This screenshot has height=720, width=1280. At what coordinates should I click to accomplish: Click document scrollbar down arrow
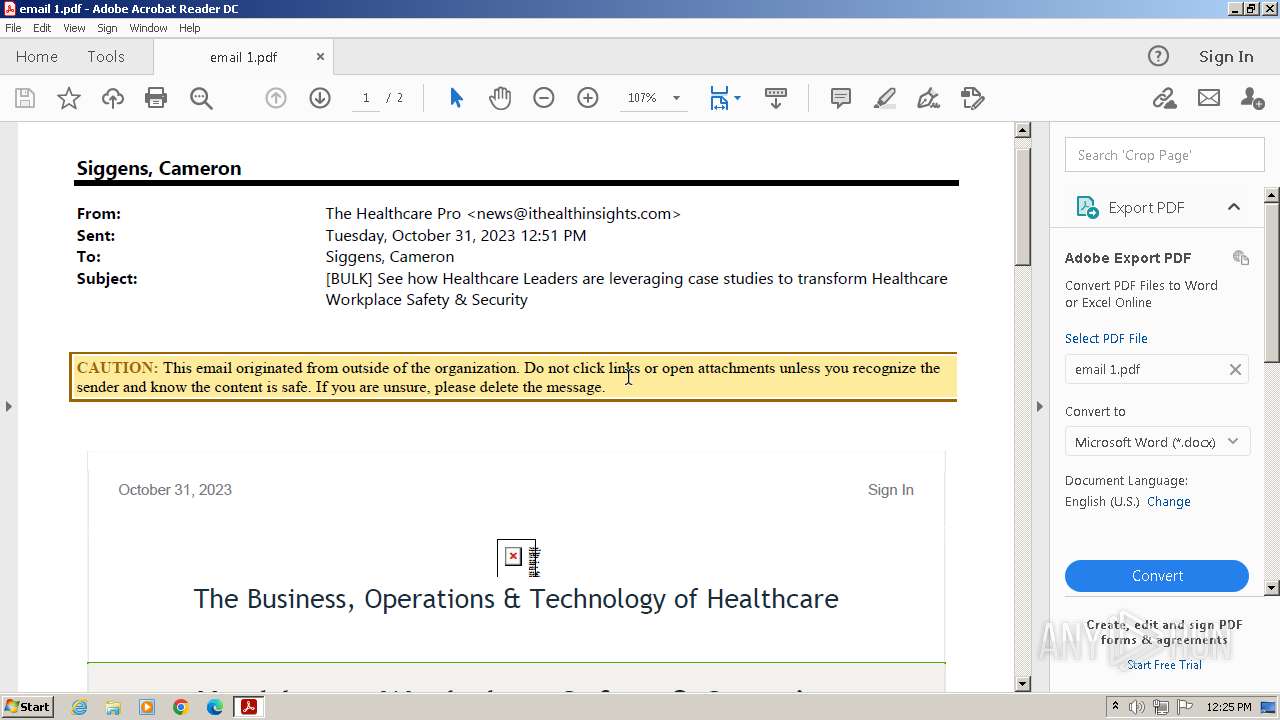click(1022, 684)
